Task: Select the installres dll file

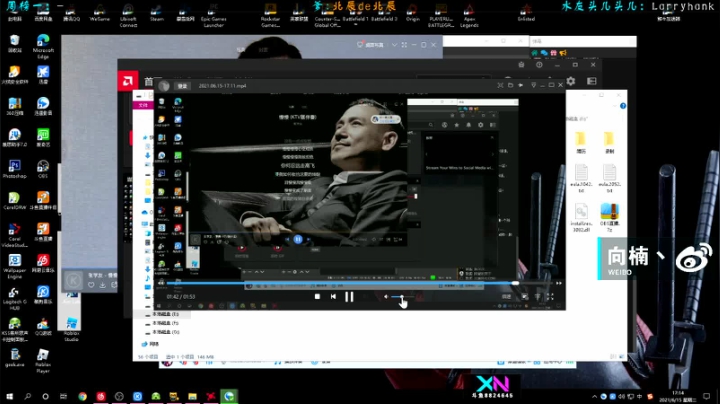Action: (x=581, y=218)
